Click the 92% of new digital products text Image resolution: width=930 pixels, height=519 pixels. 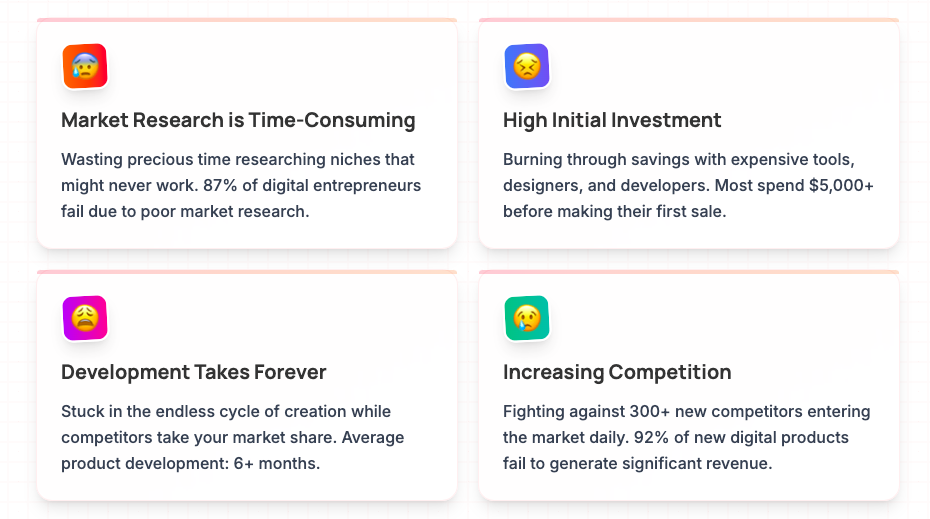[x=741, y=438]
